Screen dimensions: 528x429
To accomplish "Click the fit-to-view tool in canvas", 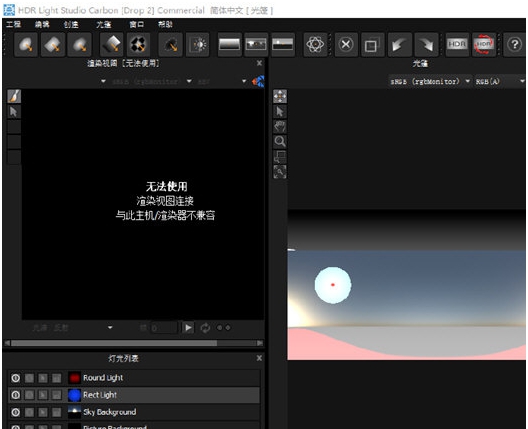I will (x=280, y=172).
